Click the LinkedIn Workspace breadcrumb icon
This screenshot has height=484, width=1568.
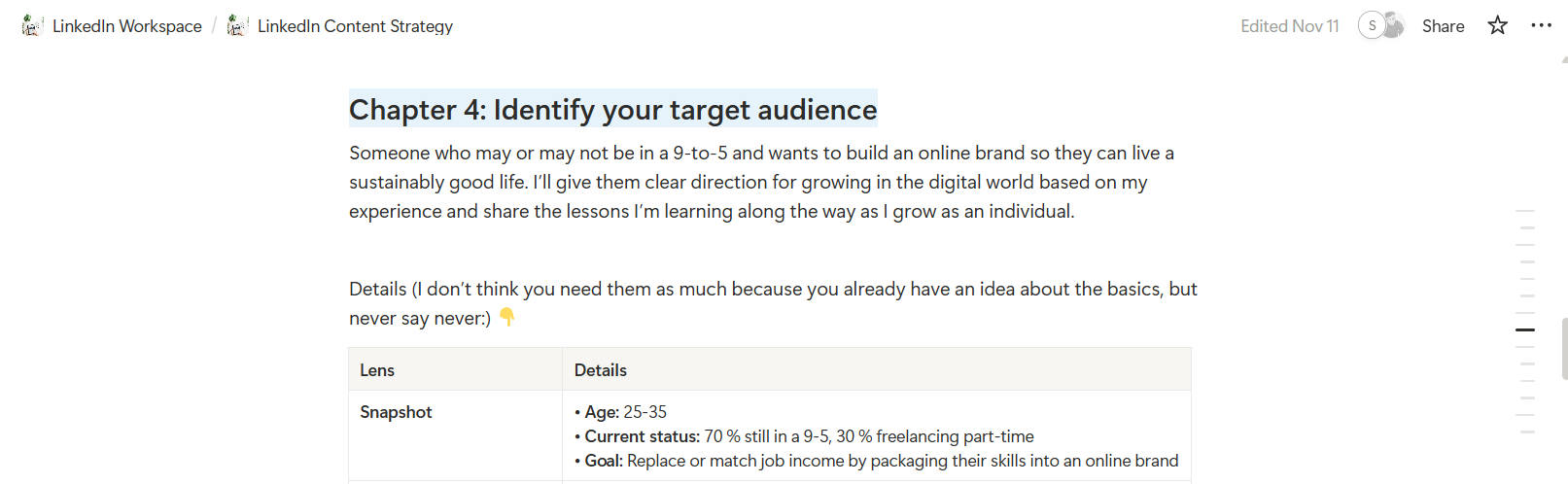click(32, 26)
